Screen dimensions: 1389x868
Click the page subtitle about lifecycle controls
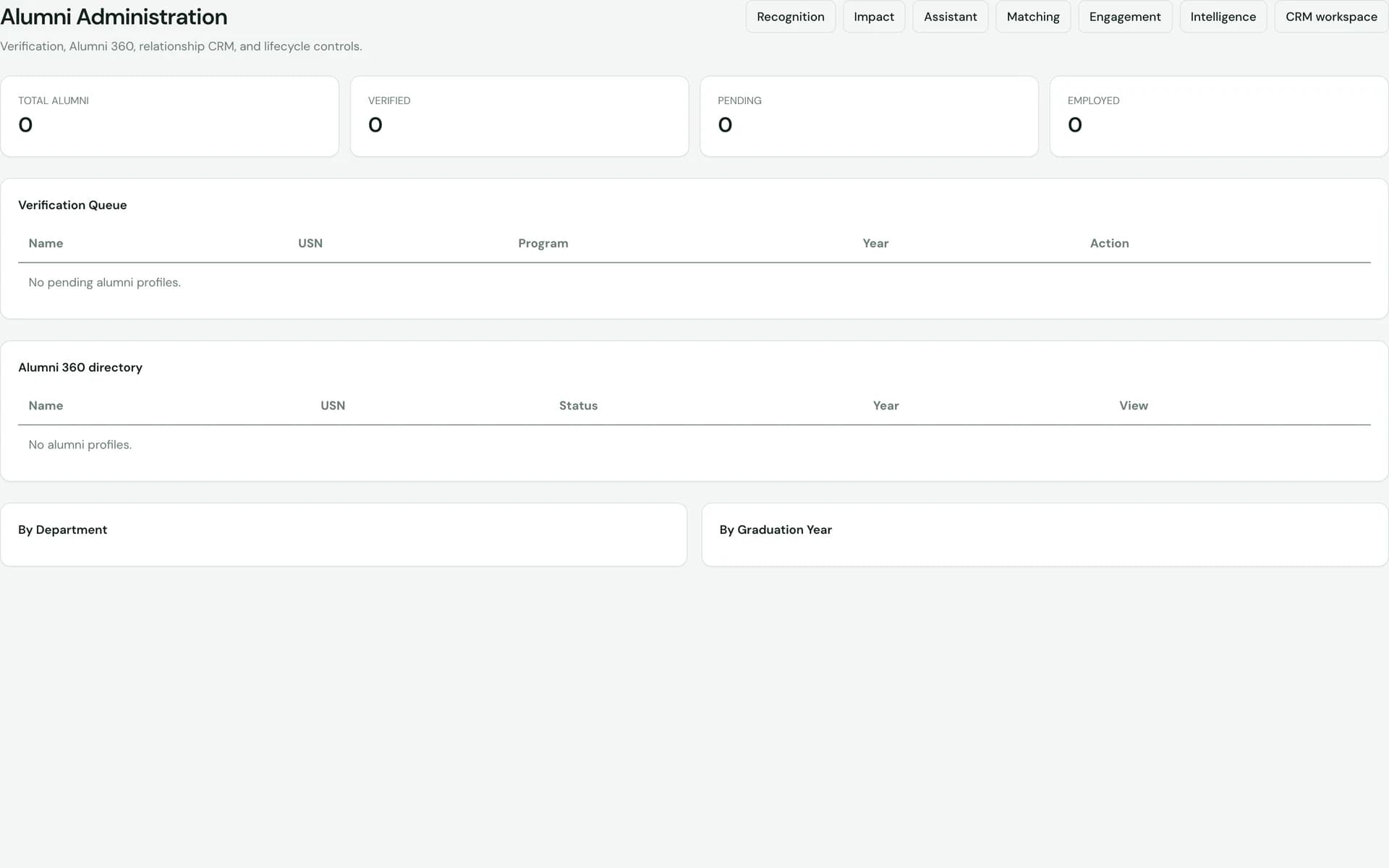(181, 46)
